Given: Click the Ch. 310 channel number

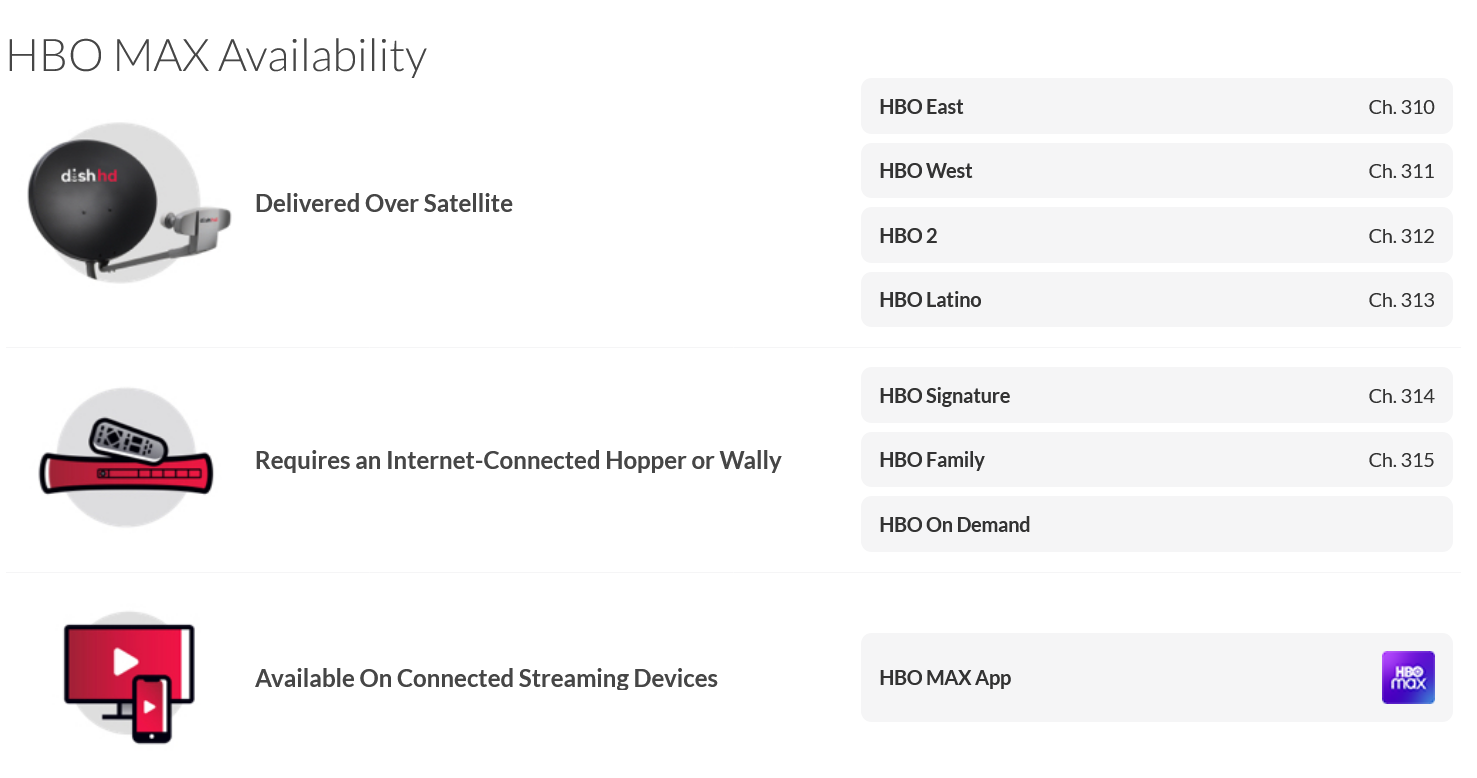Looking at the screenshot, I should pyautogui.click(x=1401, y=107).
